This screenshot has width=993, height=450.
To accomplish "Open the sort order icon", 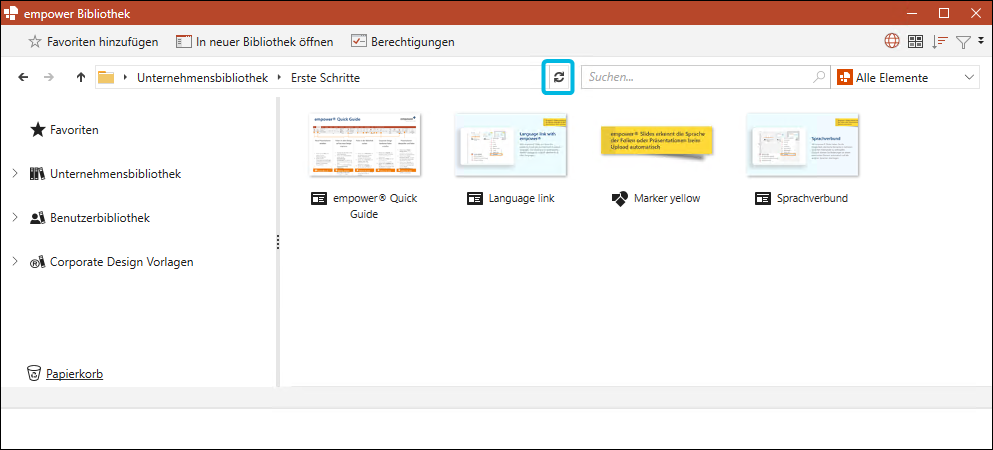I will pyautogui.click(x=940, y=42).
